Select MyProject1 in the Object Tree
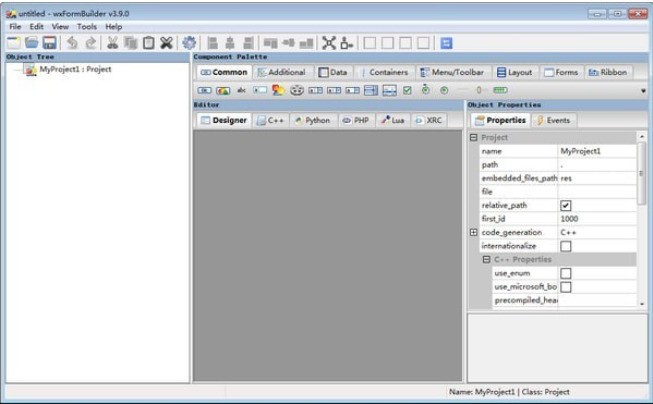Screen dimensions: 653x404 74,70
